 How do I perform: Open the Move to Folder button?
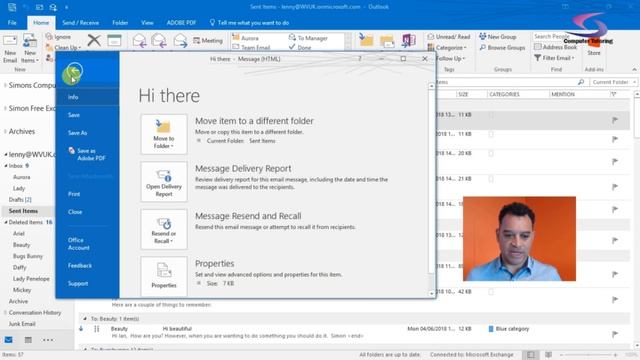click(x=164, y=134)
